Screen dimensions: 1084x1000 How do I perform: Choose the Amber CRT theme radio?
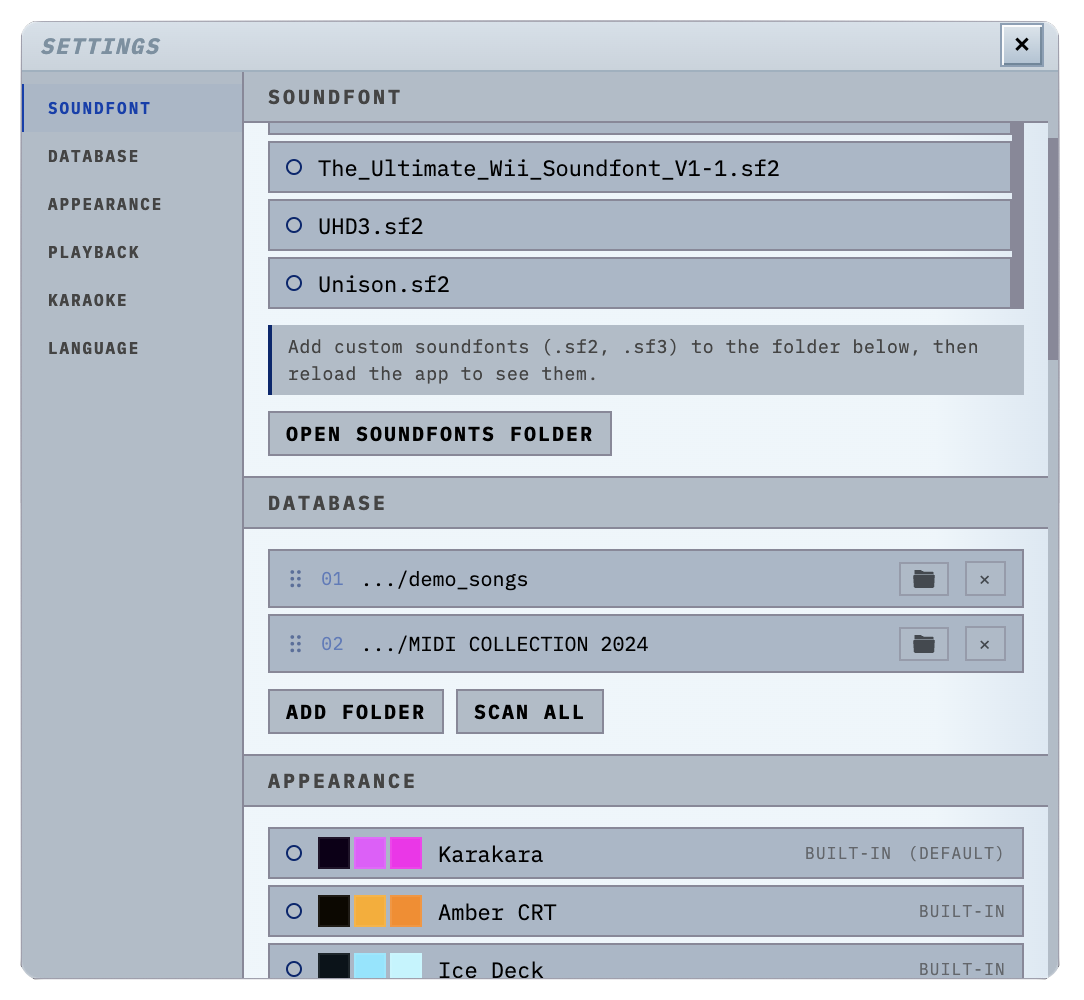294,911
